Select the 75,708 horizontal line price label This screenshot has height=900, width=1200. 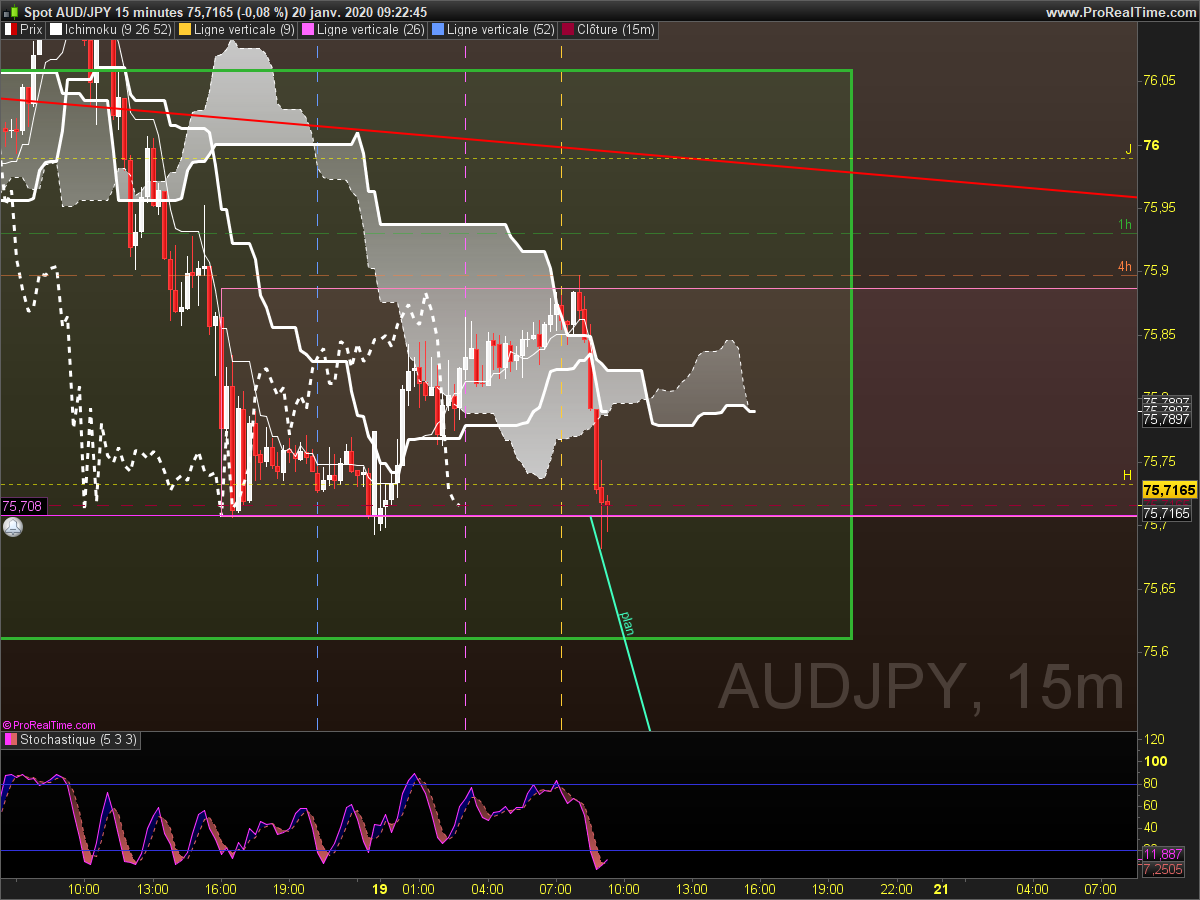click(x=23, y=507)
